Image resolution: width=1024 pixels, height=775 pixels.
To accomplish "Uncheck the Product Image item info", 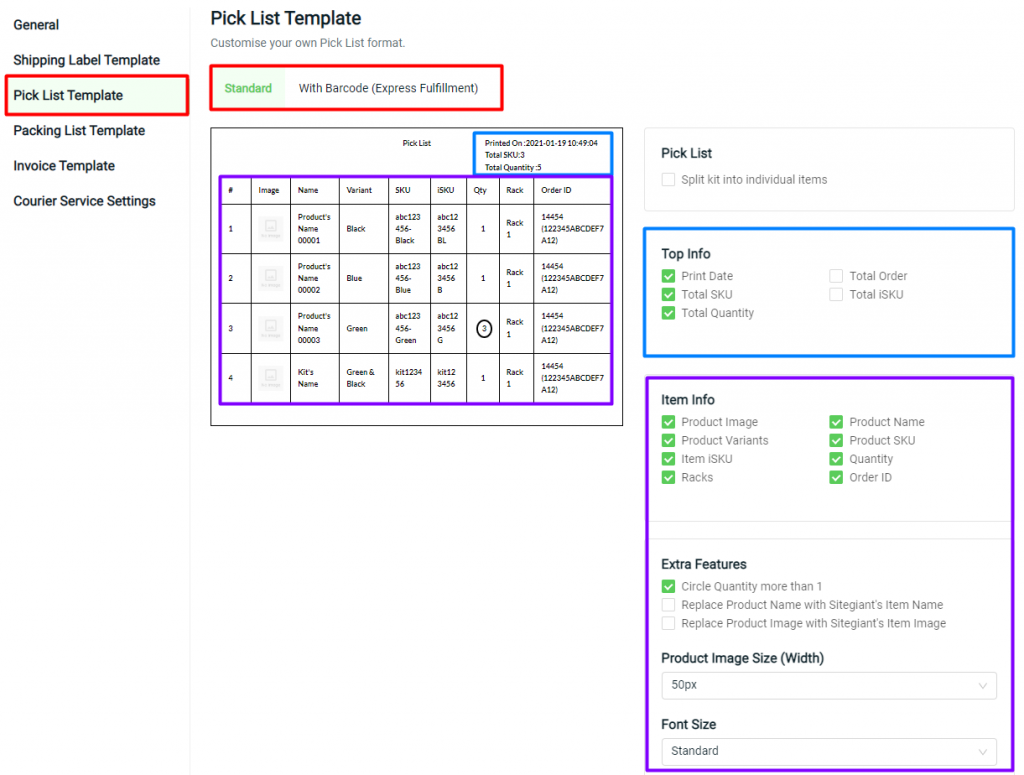I will pyautogui.click(x=667, y=422).
